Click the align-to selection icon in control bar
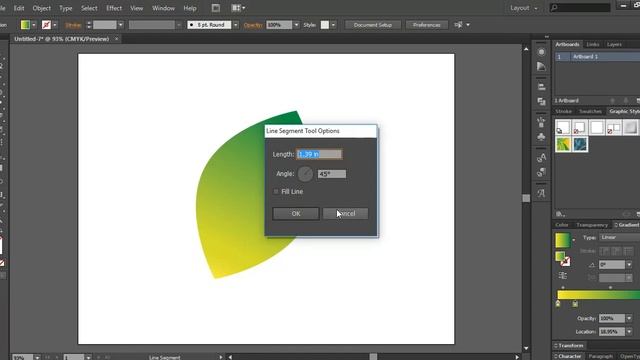This screenshot has height=360, width=640. click(x=459, y=25)
